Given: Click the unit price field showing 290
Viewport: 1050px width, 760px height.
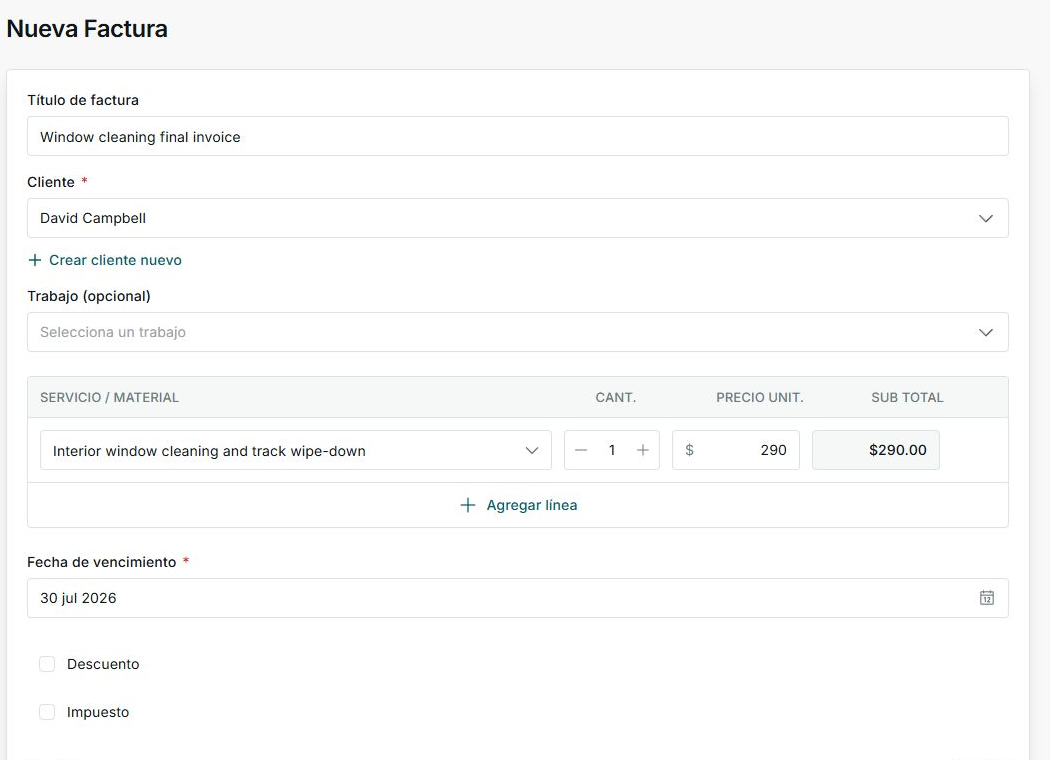Looking at the screenshot, I should 736,451.
